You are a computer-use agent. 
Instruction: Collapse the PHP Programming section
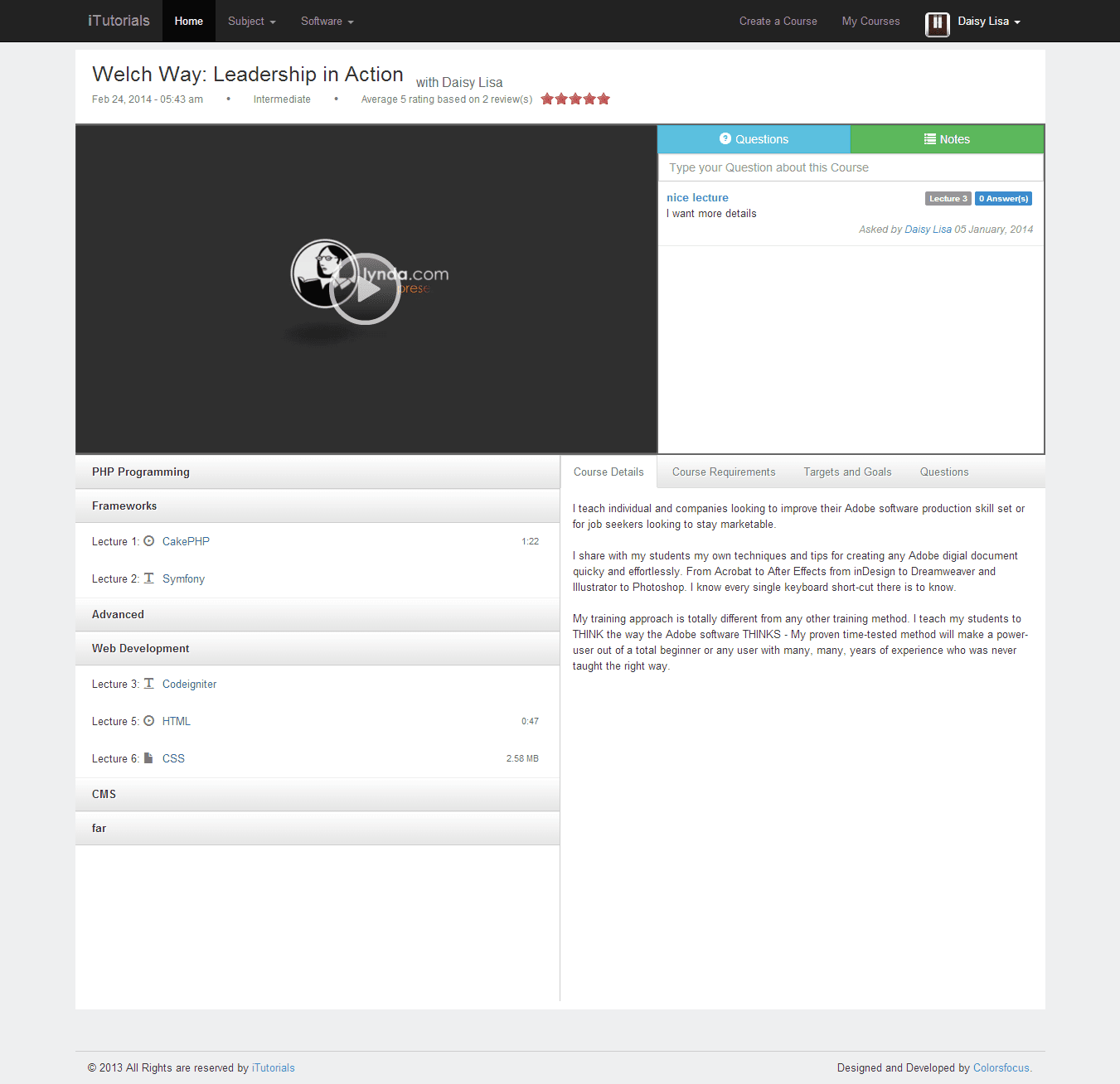(x=318, y=472)
